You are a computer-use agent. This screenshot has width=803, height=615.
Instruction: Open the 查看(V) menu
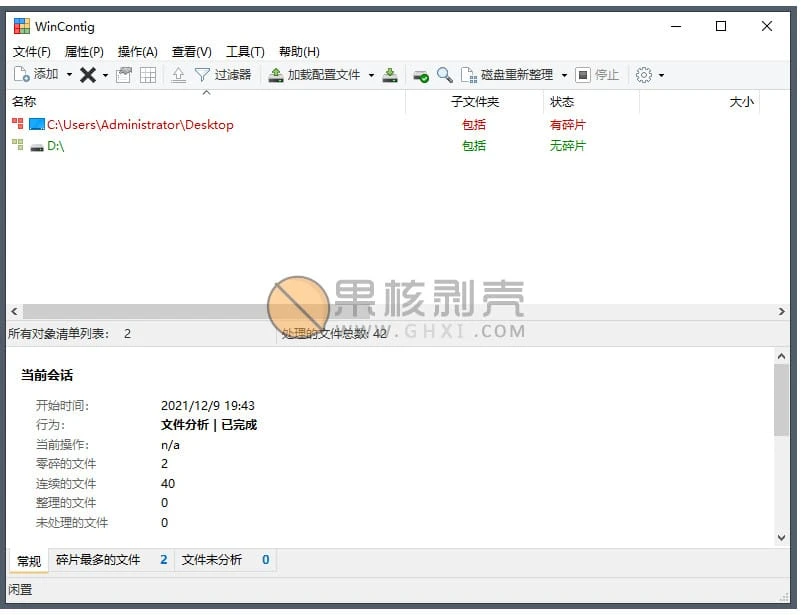click(192, 52)
